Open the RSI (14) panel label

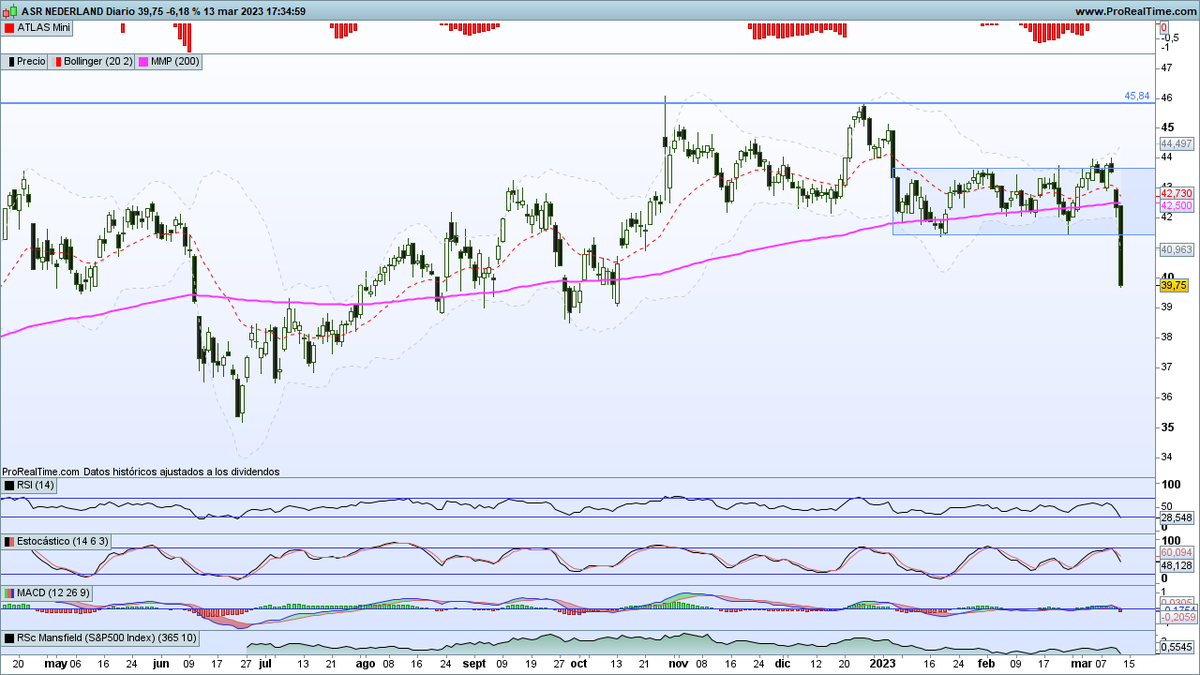pyautogui.click(x=36, y=485)
